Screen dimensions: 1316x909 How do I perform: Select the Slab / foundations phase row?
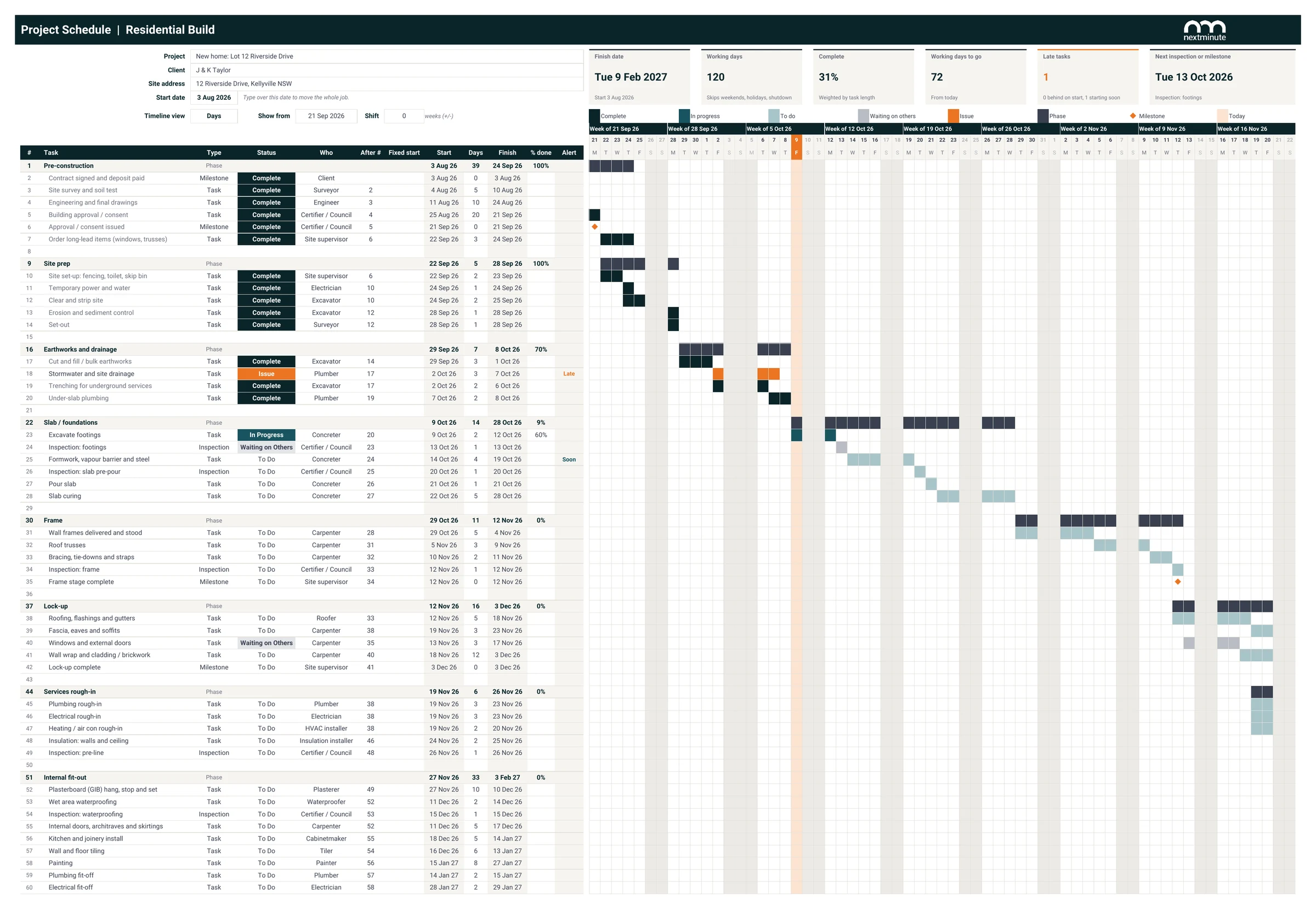(302, 423)
